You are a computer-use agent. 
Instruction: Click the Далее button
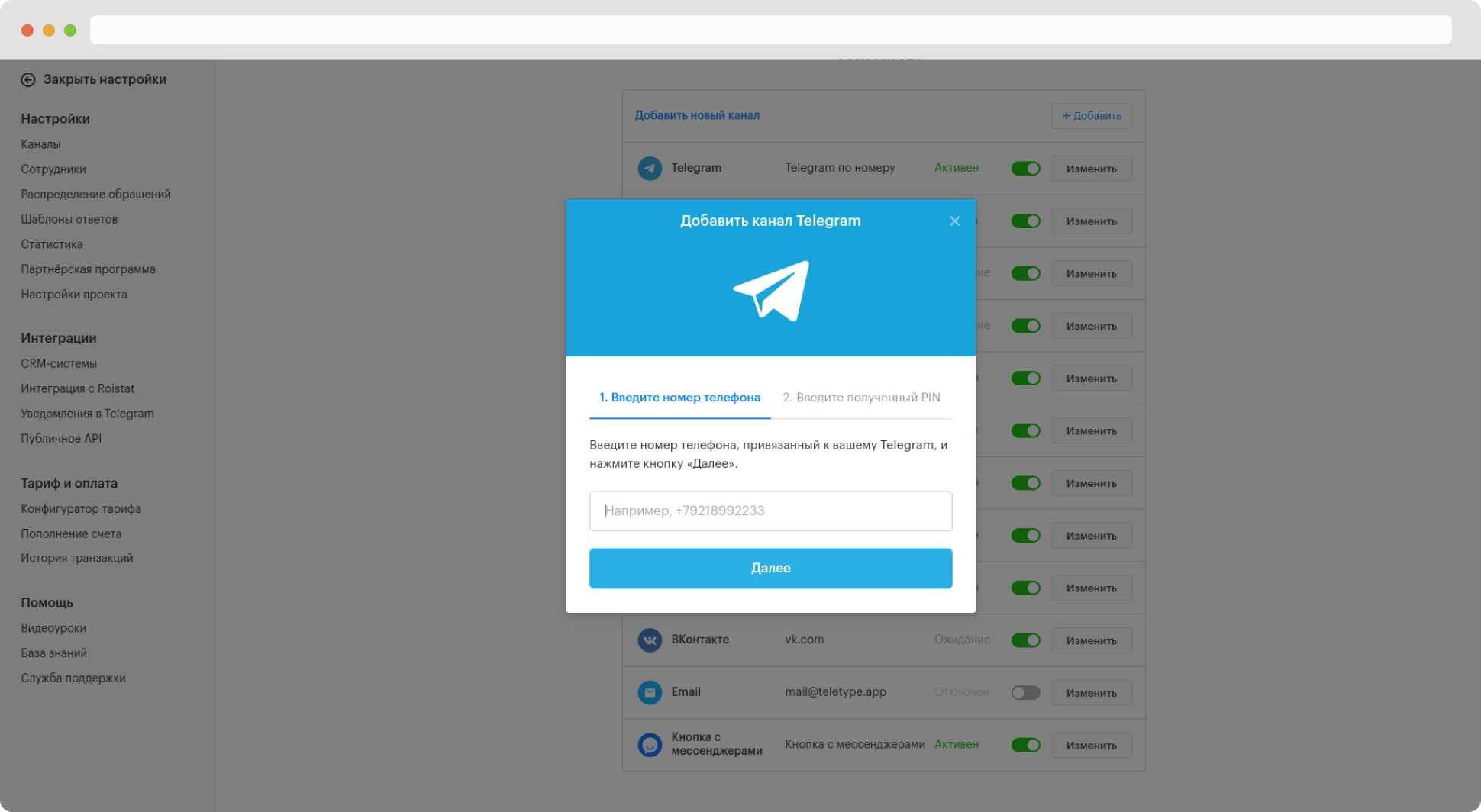(770, 568)
